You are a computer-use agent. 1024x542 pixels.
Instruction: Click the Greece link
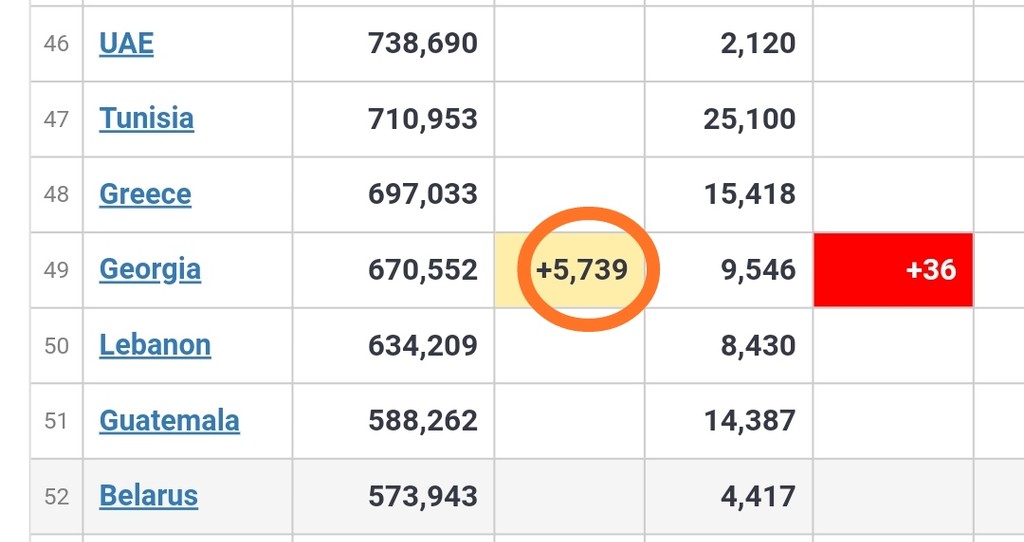[145, 193]
